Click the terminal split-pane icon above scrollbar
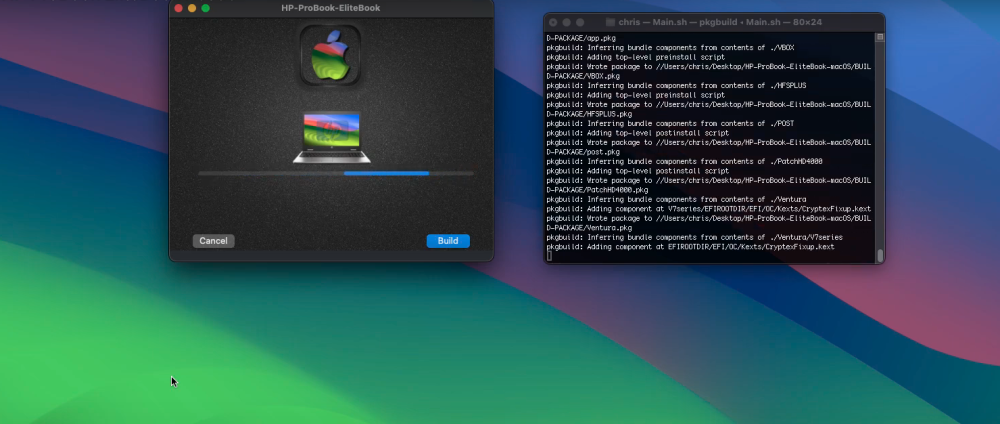 879,38
